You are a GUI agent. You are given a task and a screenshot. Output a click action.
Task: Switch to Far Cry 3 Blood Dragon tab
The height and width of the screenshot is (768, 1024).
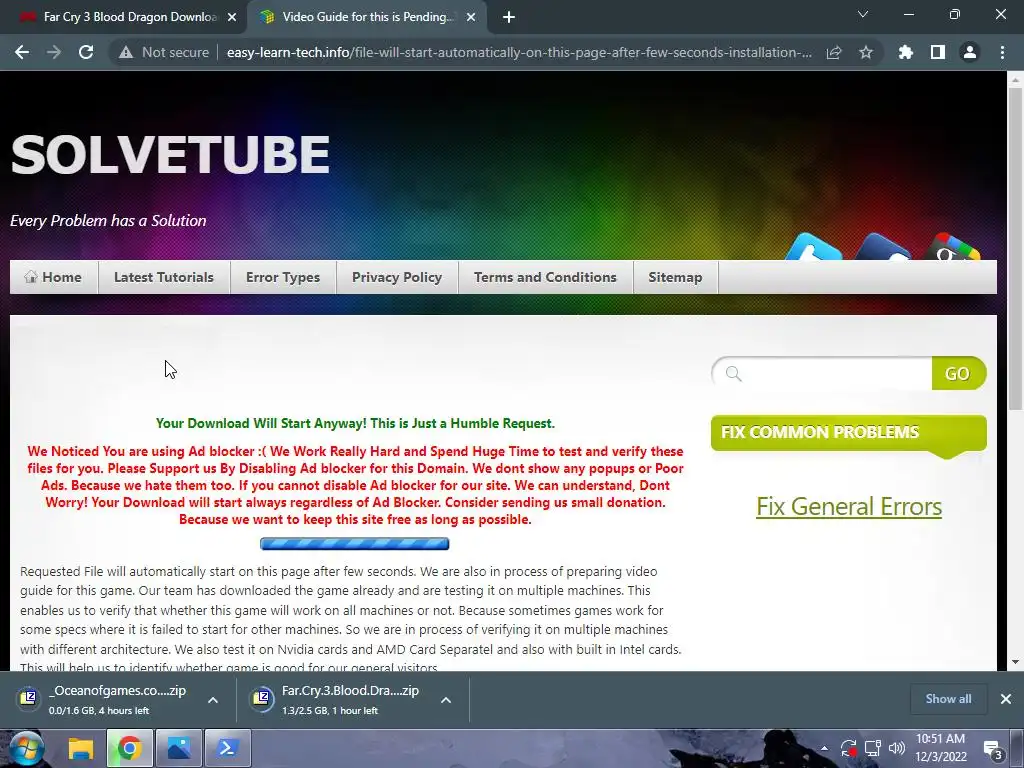point(129,17)
